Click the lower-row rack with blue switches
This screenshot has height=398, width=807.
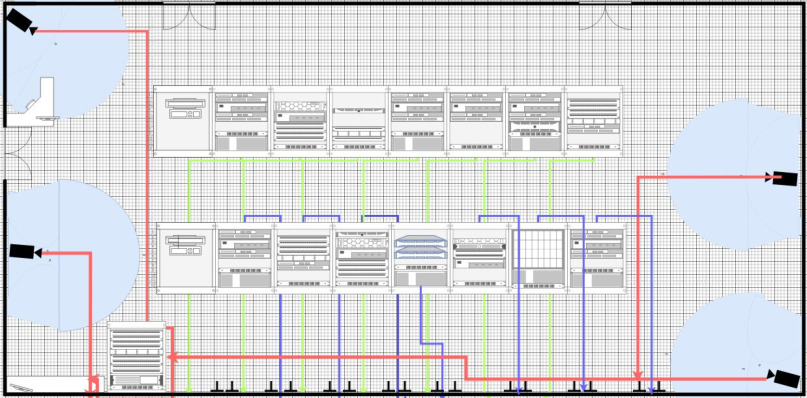tap(420, 258)
